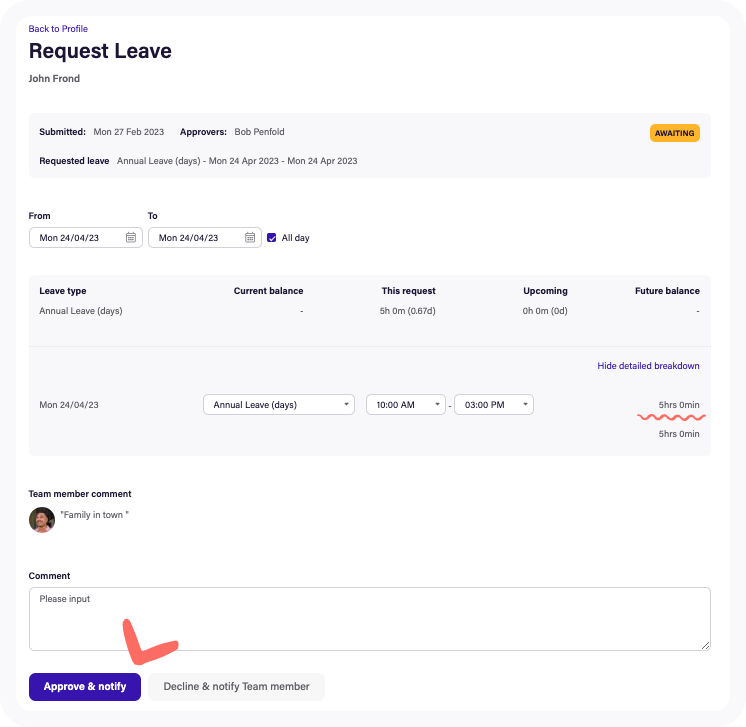The height and width of the screenshot is (727, 746).
Task: Click the All day label text
Action: point(296,238)
